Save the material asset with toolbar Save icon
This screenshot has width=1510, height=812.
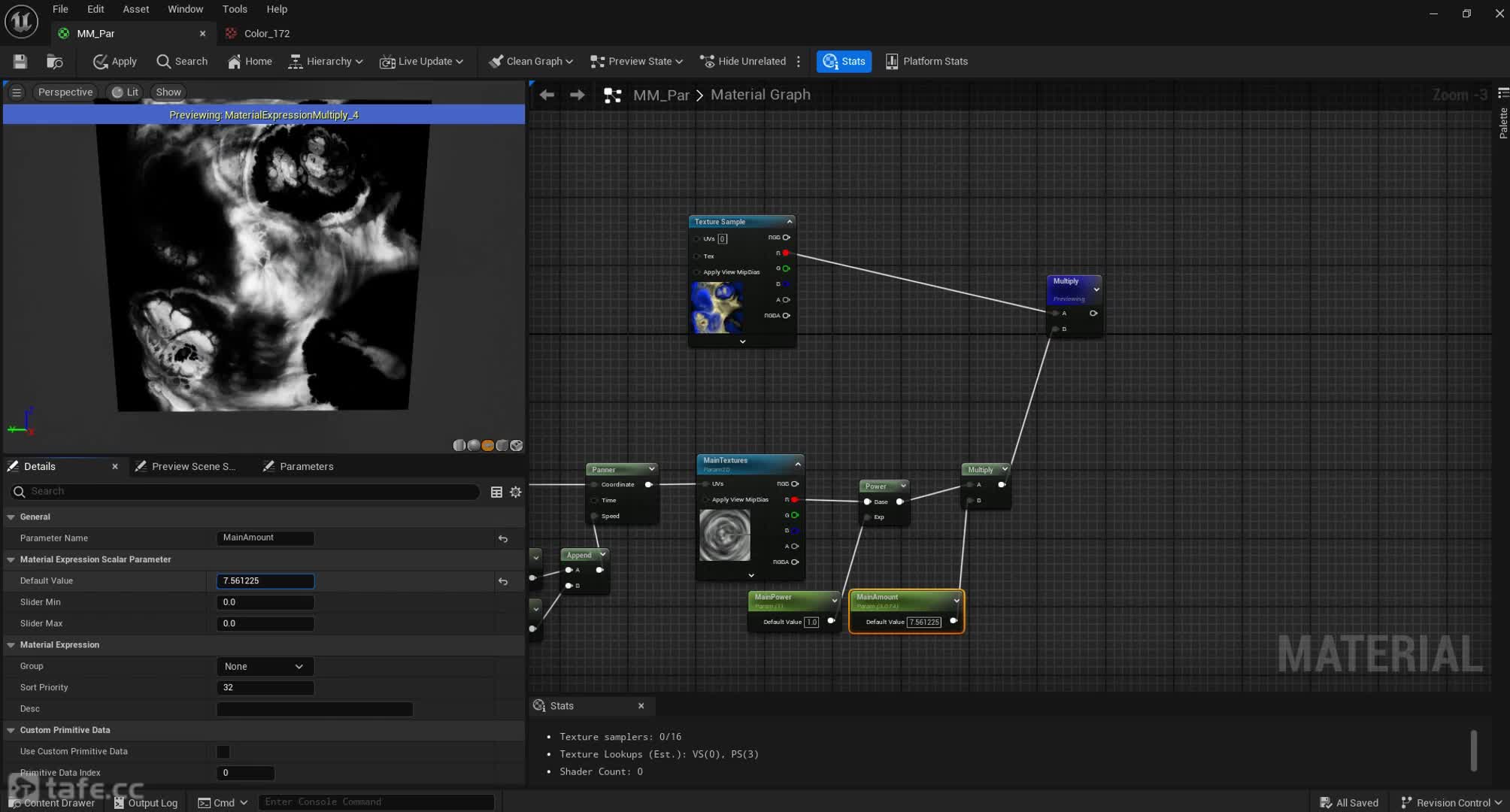point(20,61)
